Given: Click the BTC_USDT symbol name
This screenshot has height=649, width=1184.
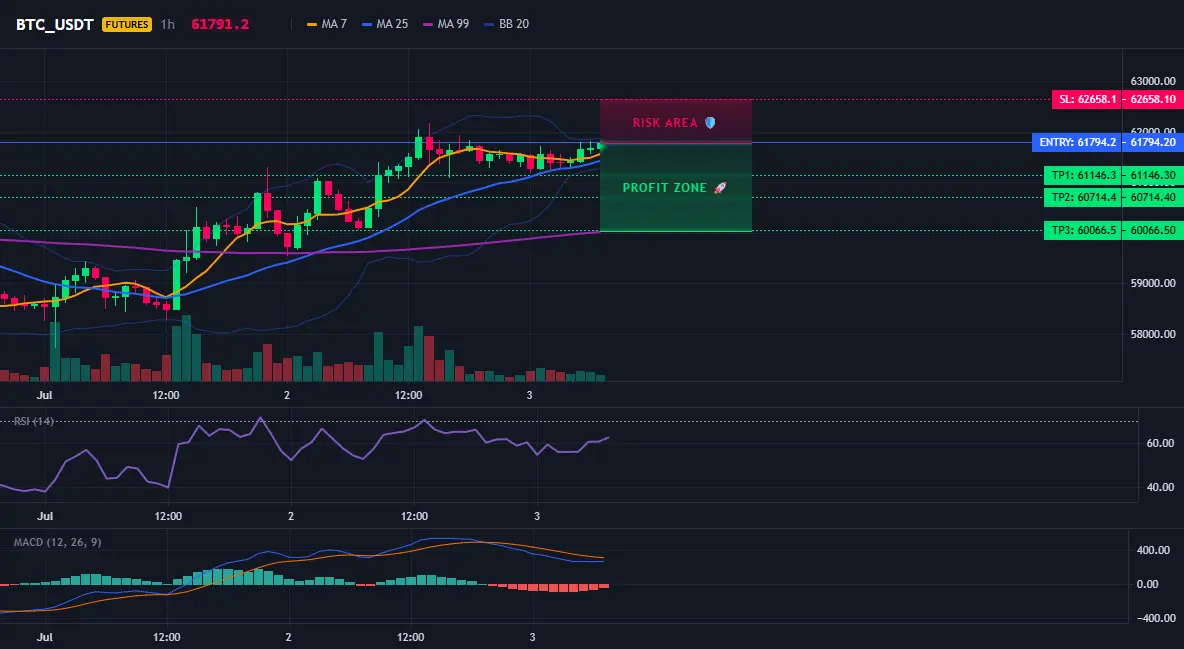Looking at the screenshot, I should click(x=54, y=24).
